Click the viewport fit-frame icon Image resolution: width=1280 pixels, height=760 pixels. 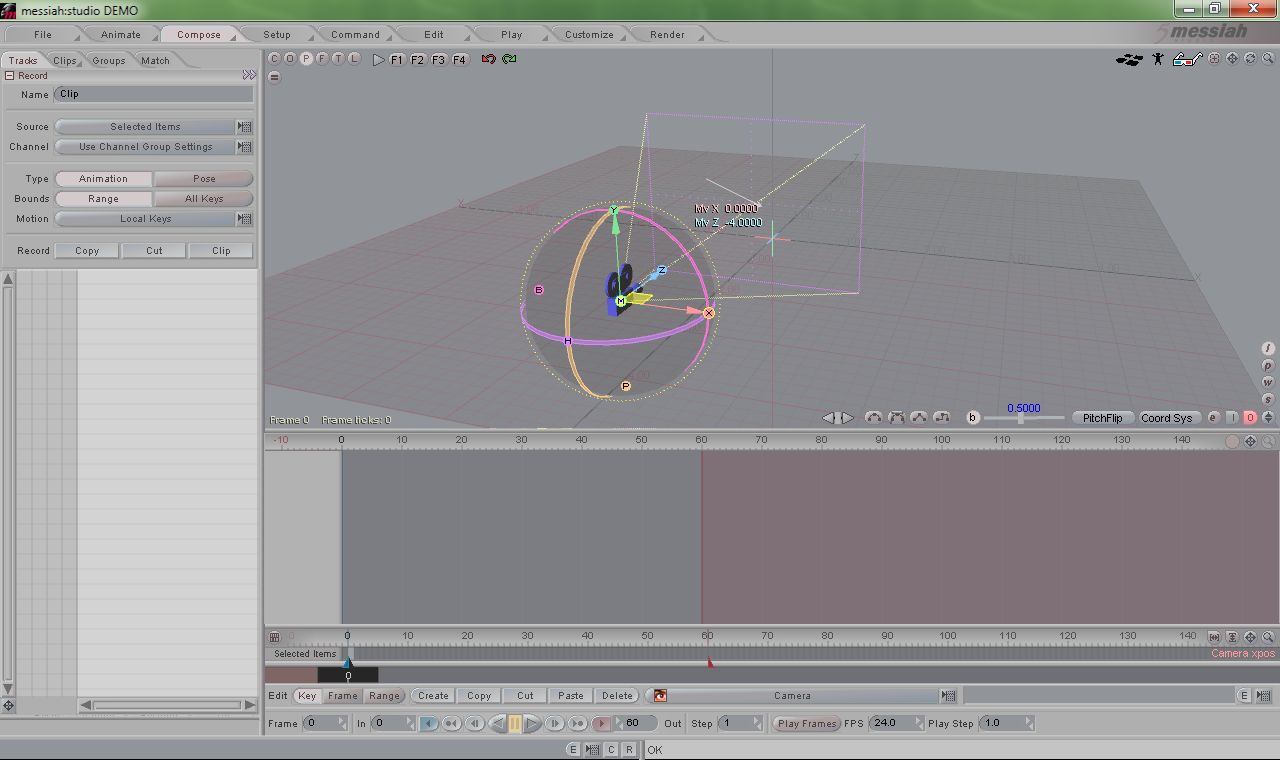[1214, 59]
